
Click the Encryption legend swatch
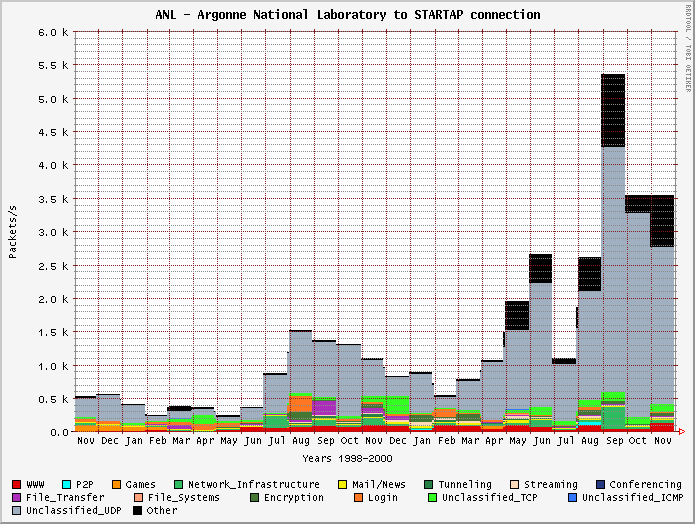click(254, 497)
